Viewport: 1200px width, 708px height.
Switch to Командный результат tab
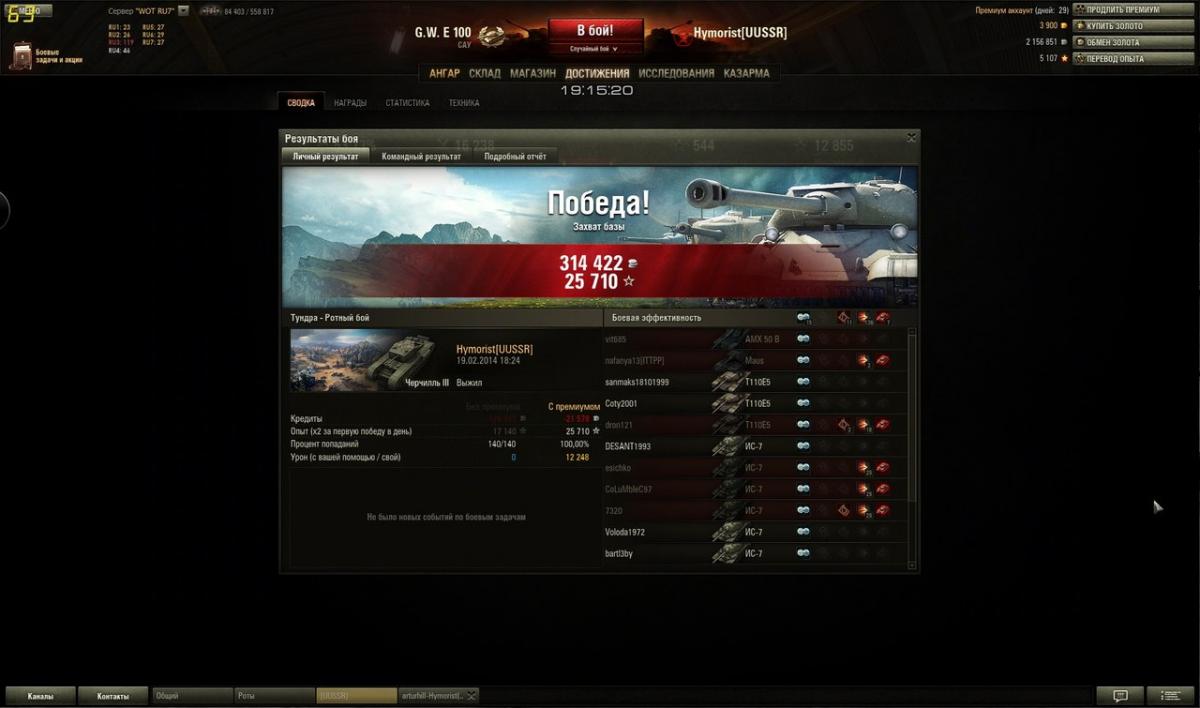pos(421,157)
